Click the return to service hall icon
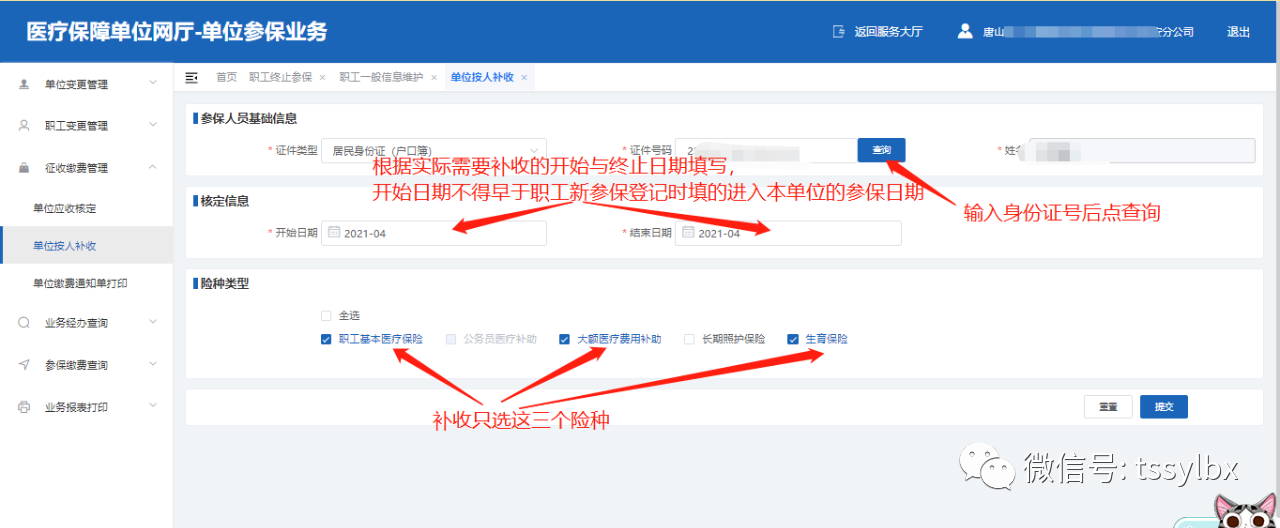 [839, 31]
